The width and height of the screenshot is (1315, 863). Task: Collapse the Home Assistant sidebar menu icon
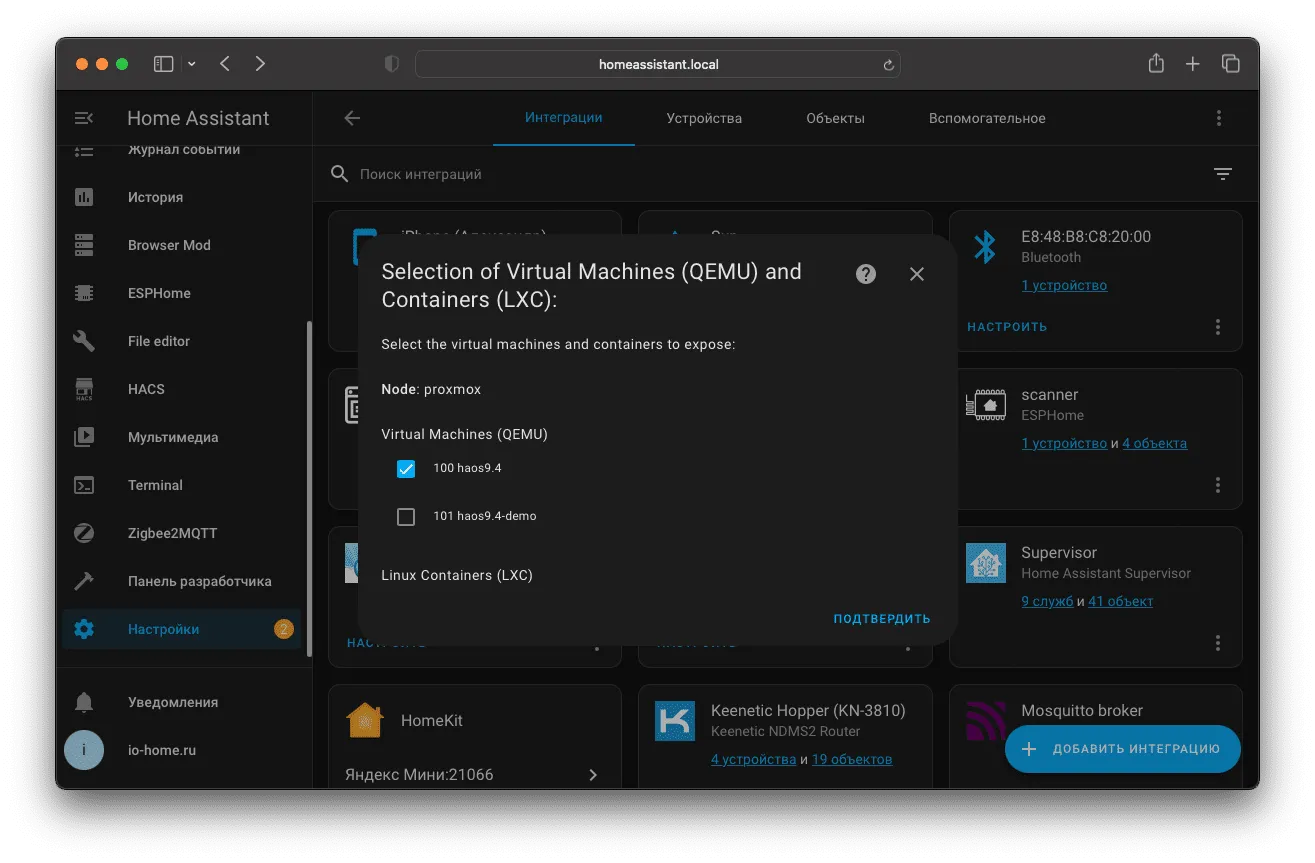click(84, 118)
